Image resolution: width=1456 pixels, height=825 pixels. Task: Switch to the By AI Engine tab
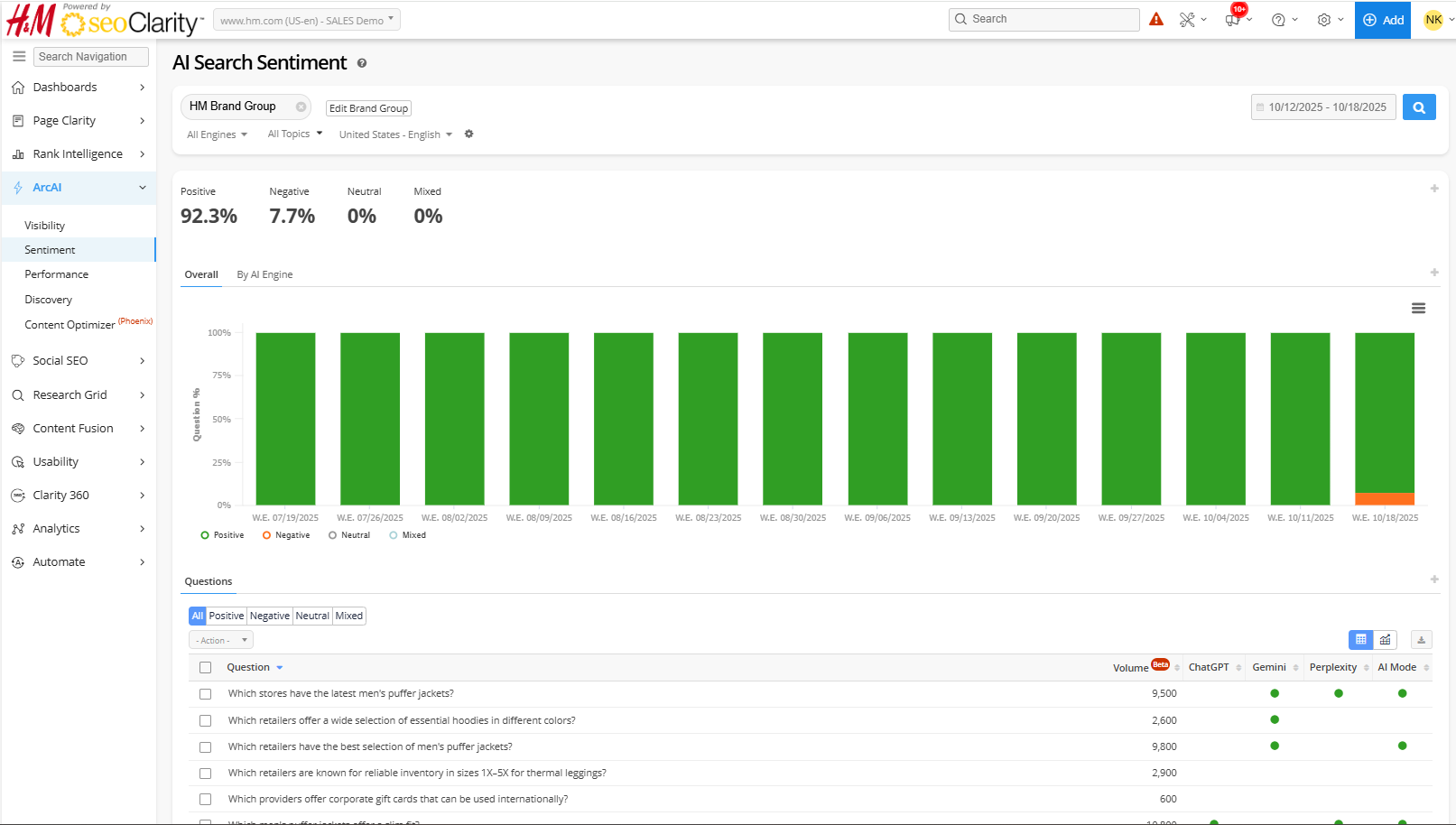tap(264, 274)
